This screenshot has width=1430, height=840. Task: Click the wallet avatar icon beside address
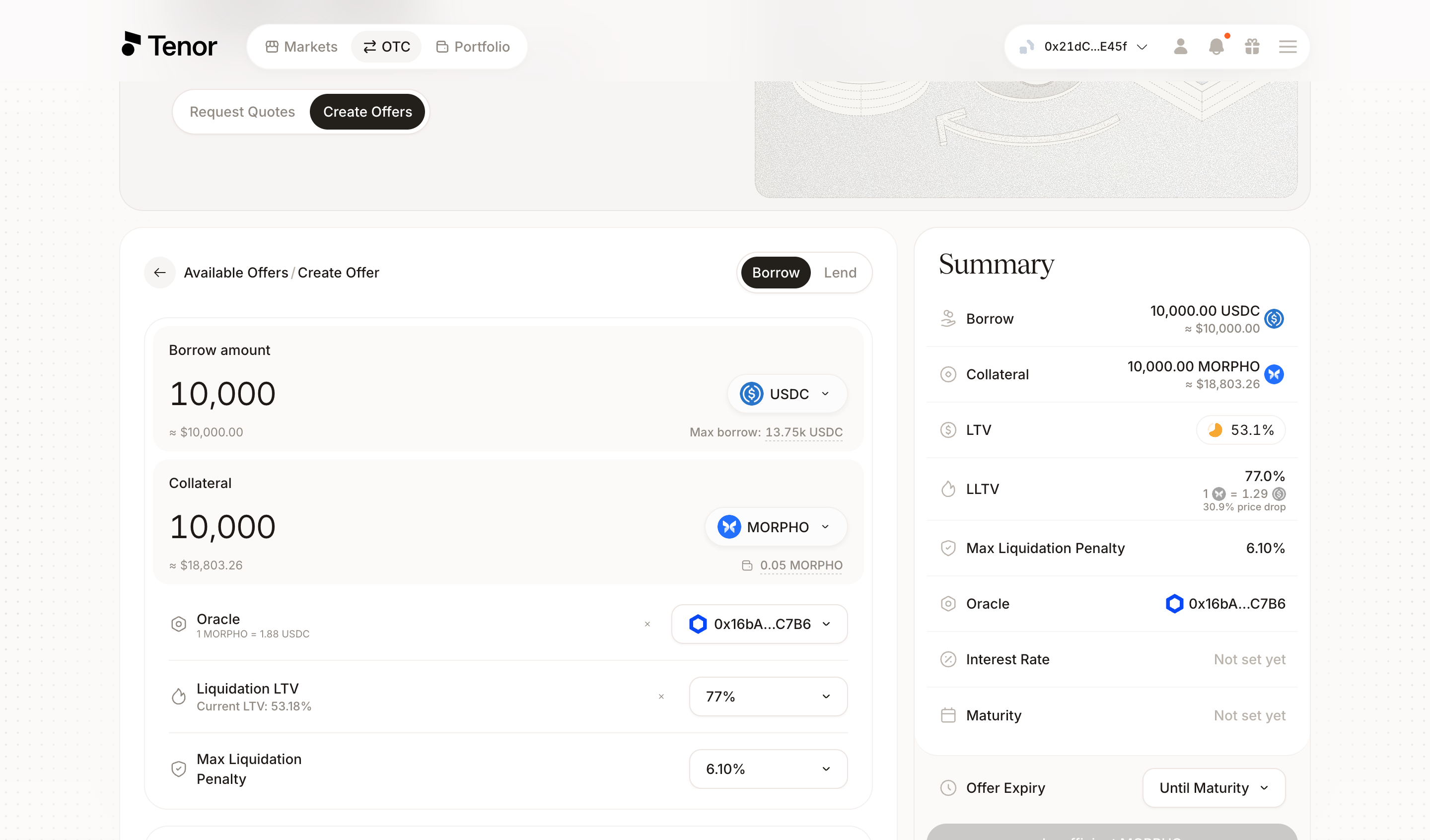1026,46
